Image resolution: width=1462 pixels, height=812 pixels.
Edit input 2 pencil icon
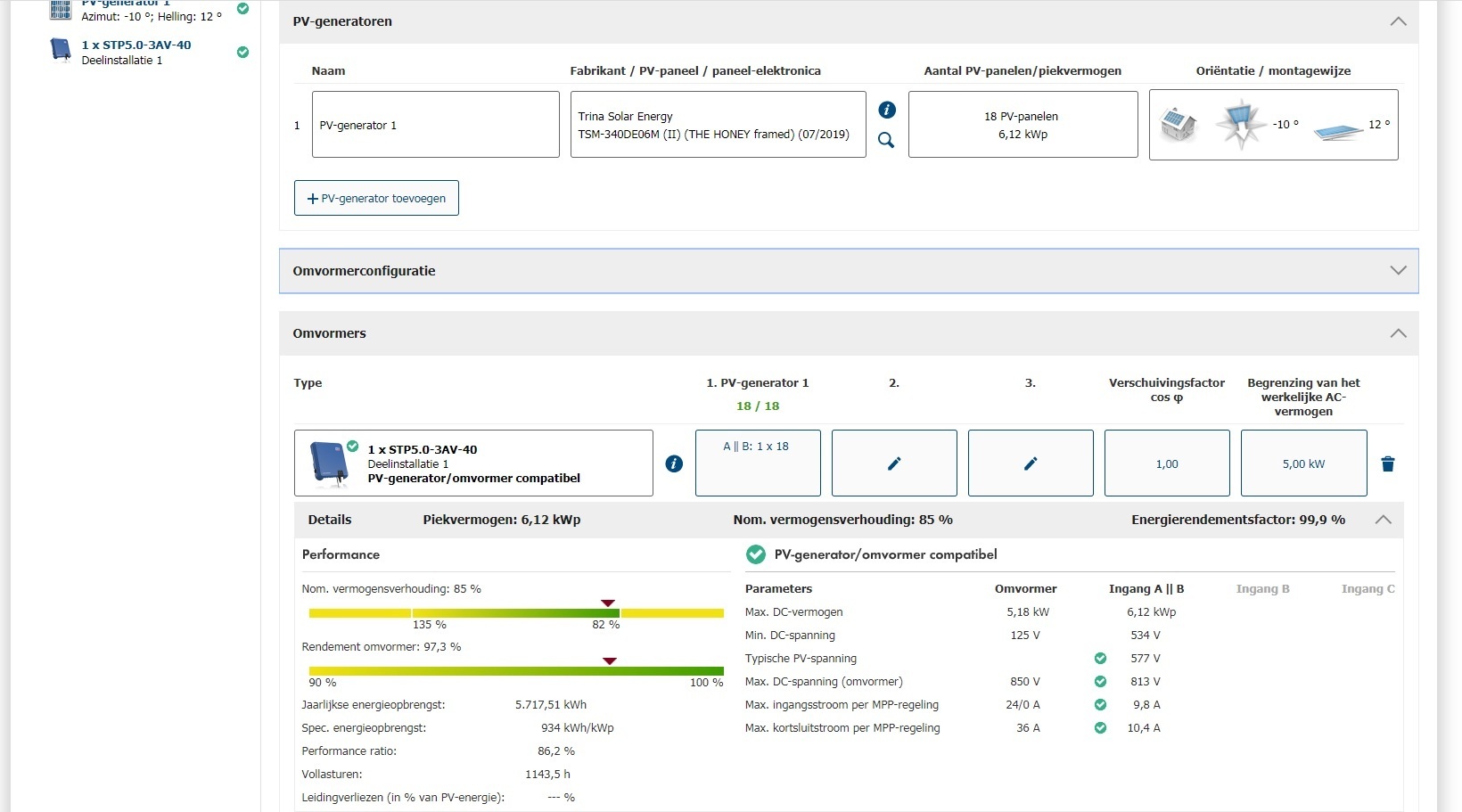[x=894, y=463]
